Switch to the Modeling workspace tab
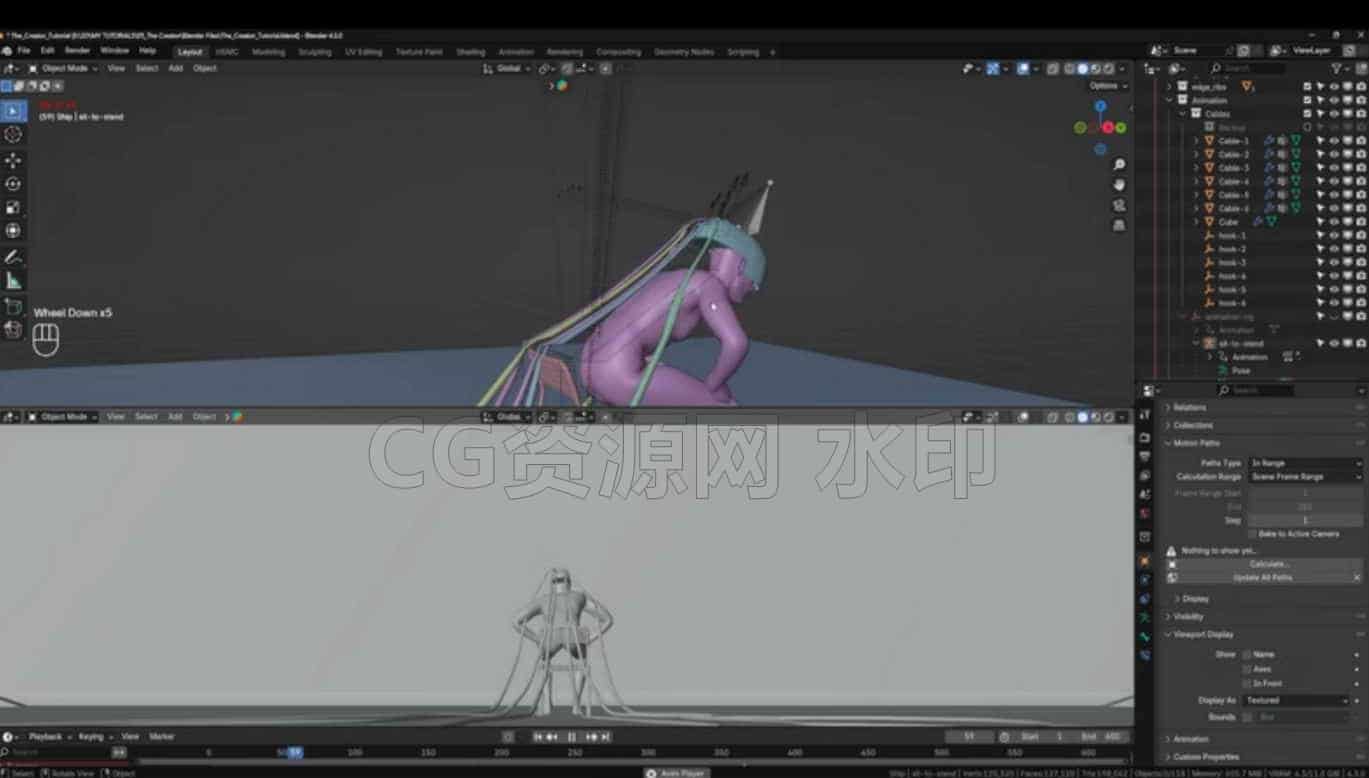The height and width of the screenshot is (778, 1369). click(x=268, y=52)
